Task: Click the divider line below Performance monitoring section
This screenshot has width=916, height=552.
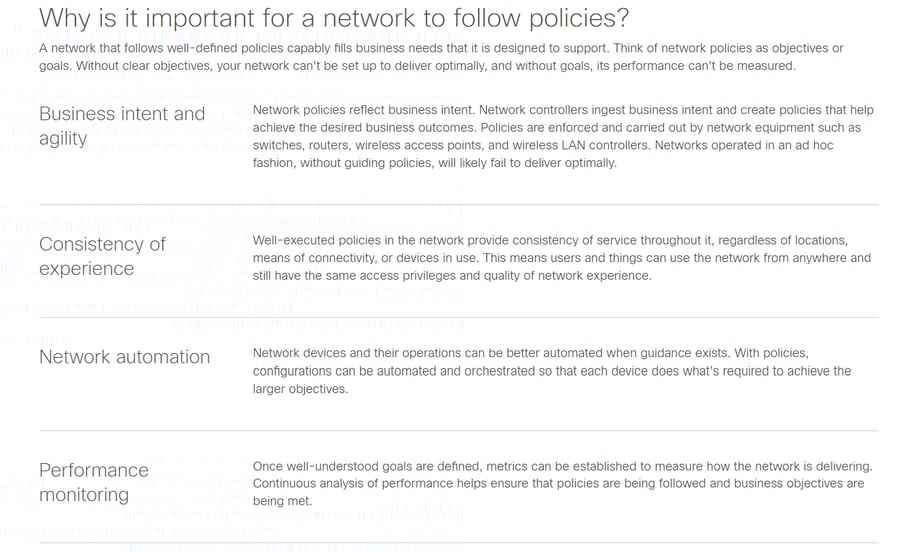Action: coord(458,543)
